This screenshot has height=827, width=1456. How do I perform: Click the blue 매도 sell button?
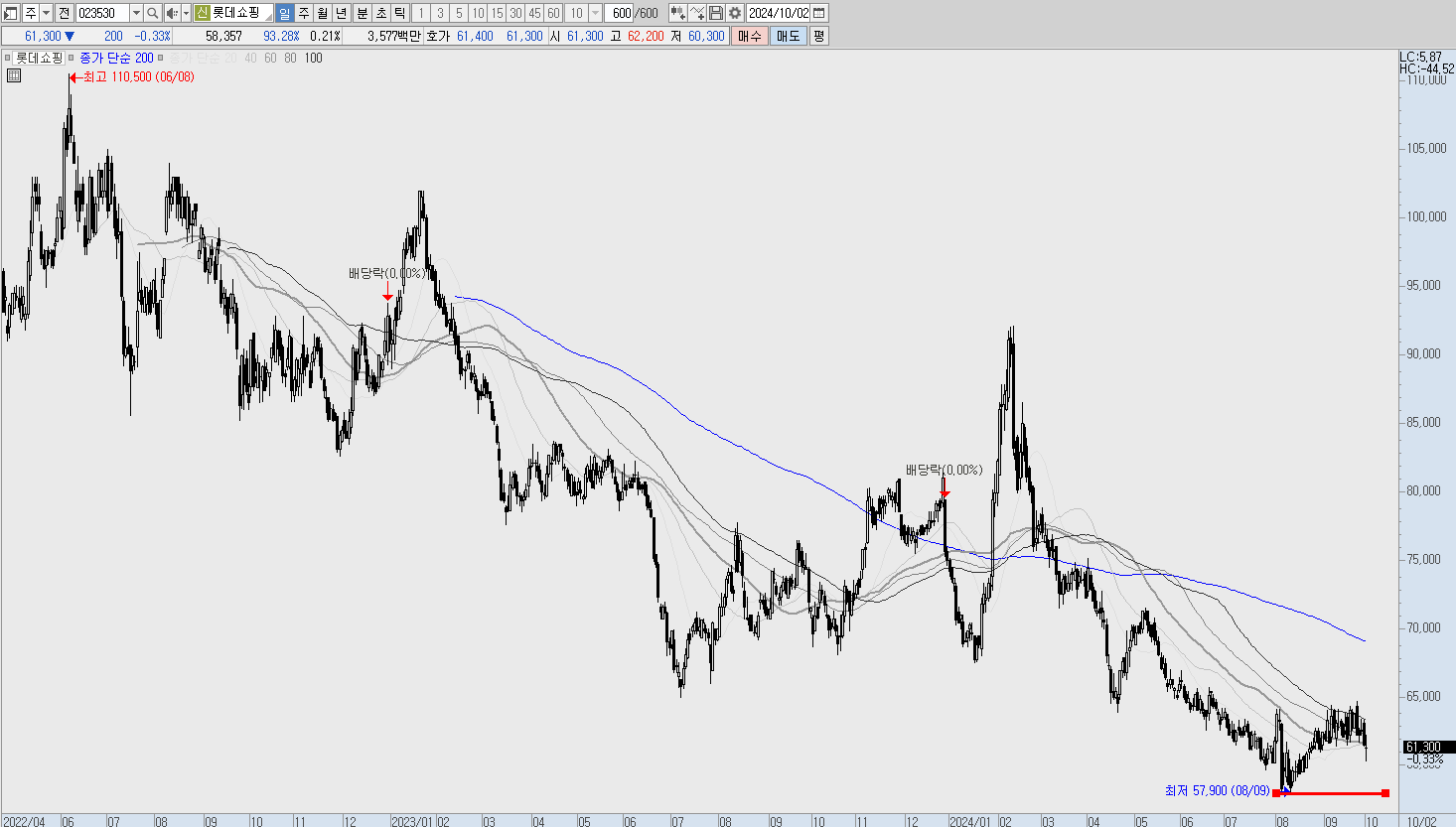(789, 36)
